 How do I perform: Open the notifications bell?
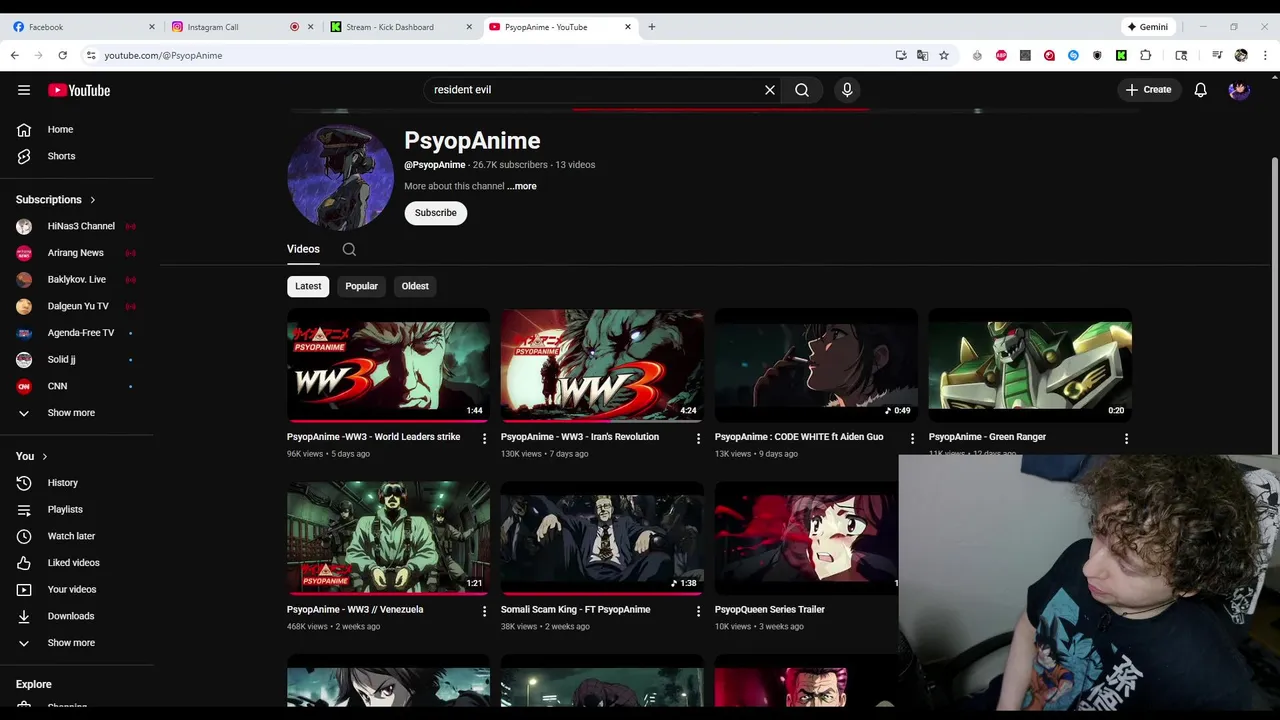click(1201, 90)
